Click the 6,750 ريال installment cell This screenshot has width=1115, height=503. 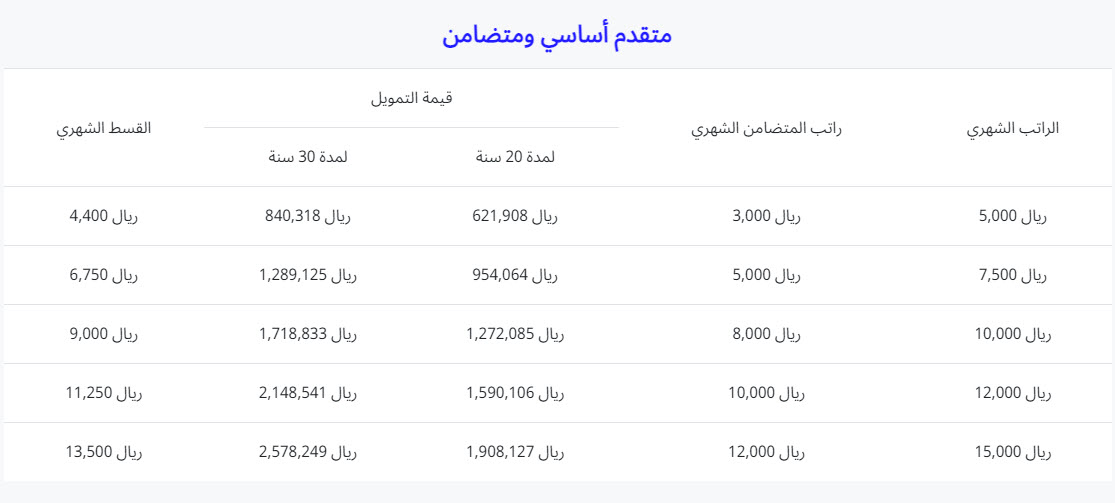pos(104,275)
